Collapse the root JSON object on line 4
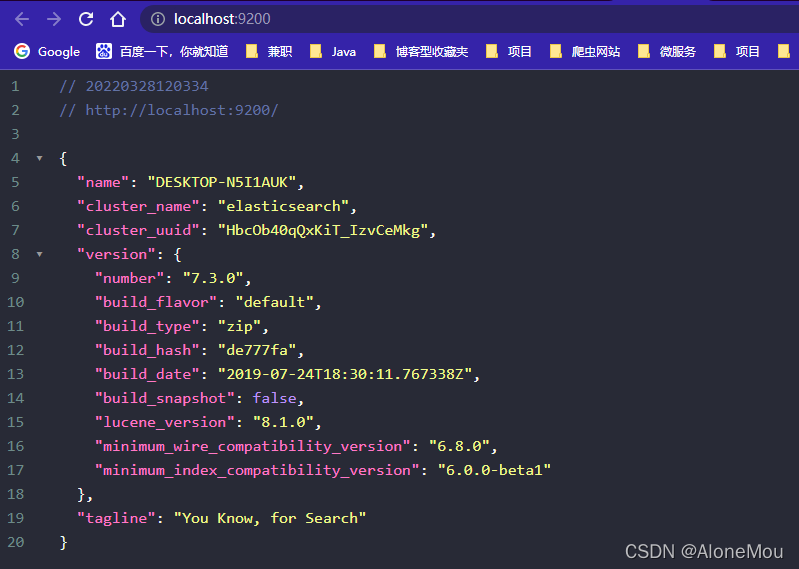 click(x=40, y=158)
